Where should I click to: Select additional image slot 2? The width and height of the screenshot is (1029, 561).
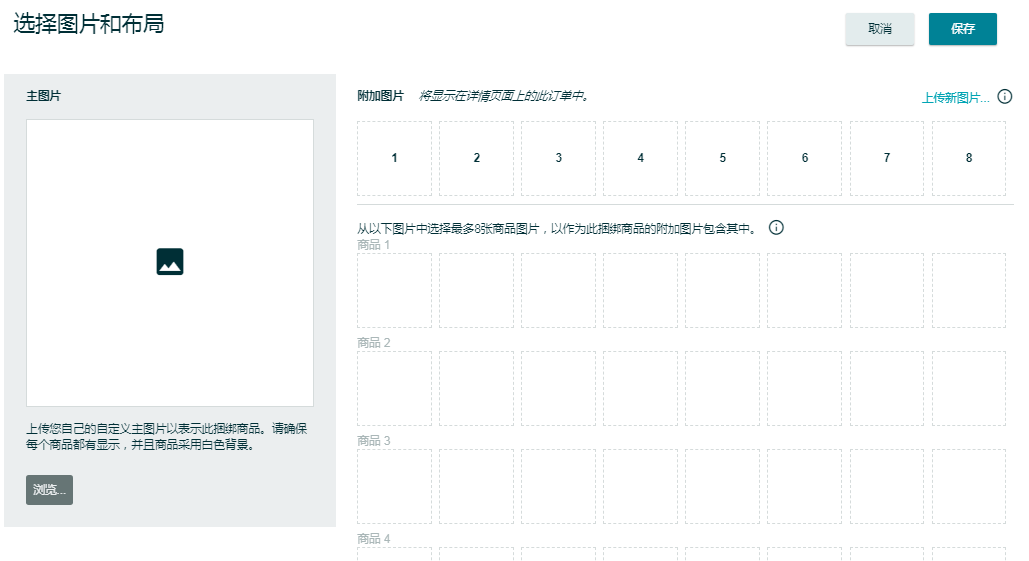click(x=476, y=158)
